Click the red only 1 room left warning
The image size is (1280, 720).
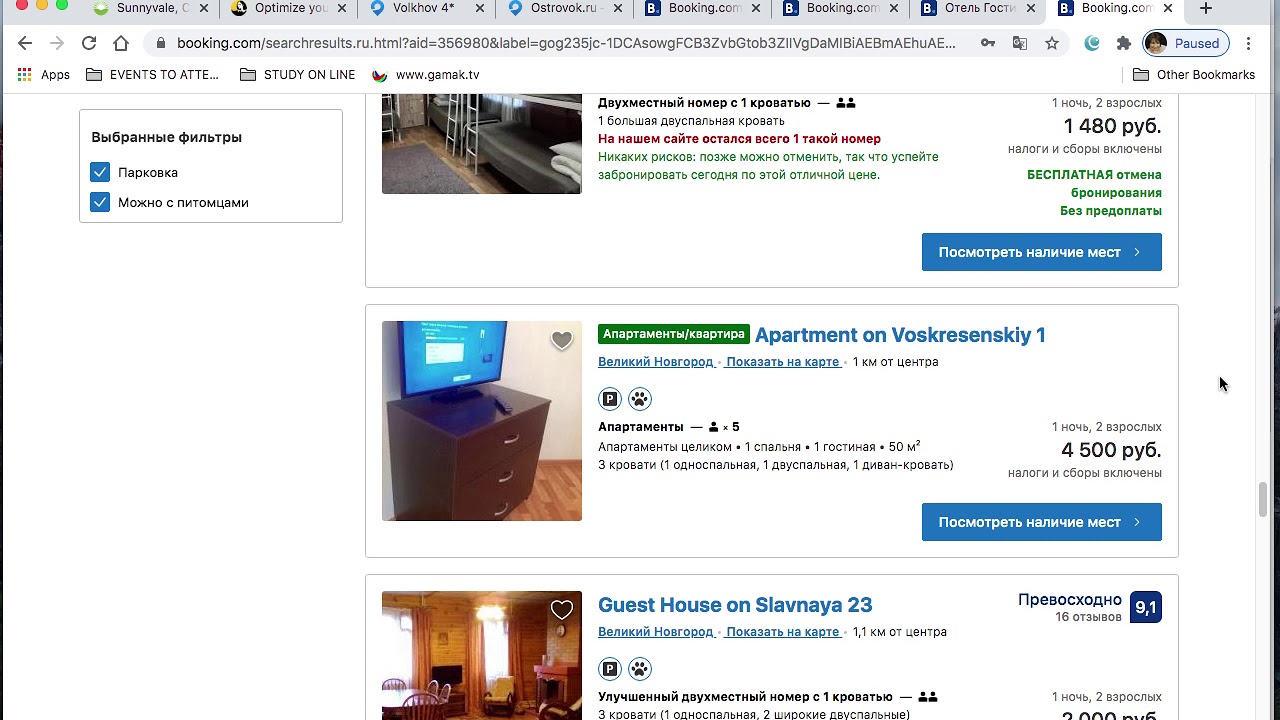pos(739,139)
